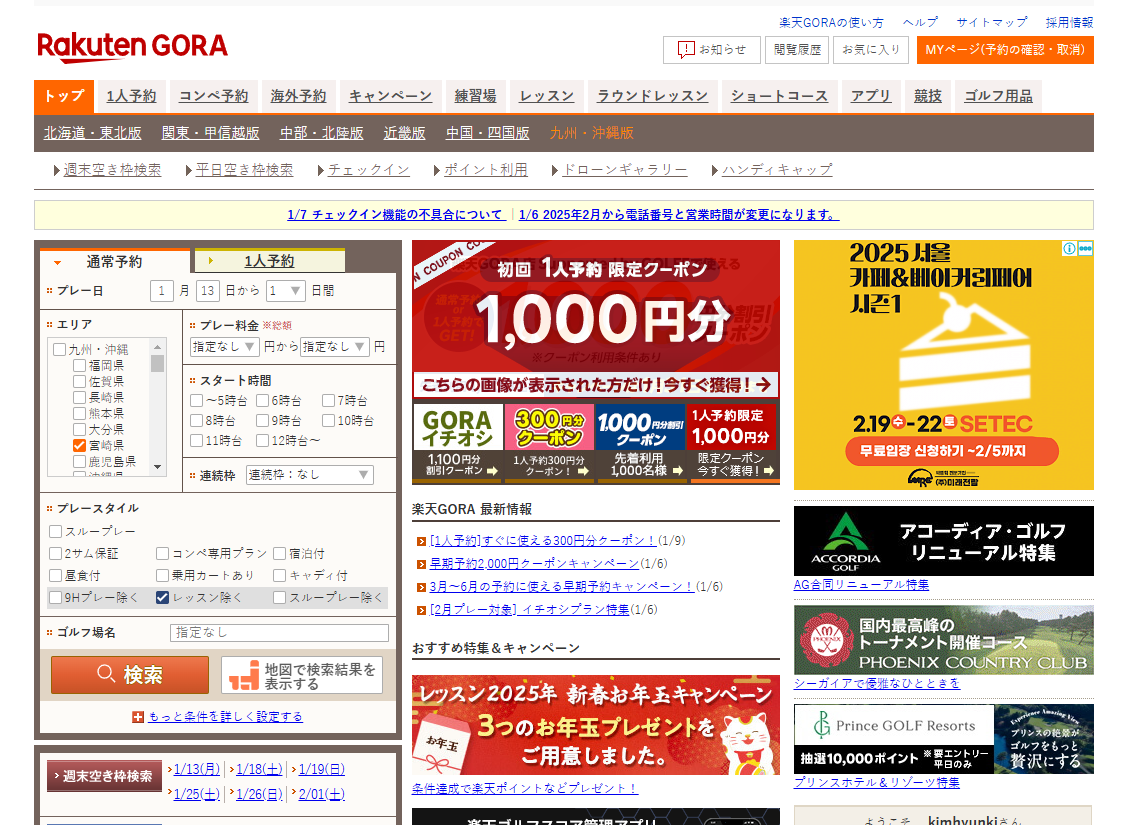Viewport: 1131px width, 825px height.
Task: Open the キャンペーン navigation tab
Action: point(390,96)
